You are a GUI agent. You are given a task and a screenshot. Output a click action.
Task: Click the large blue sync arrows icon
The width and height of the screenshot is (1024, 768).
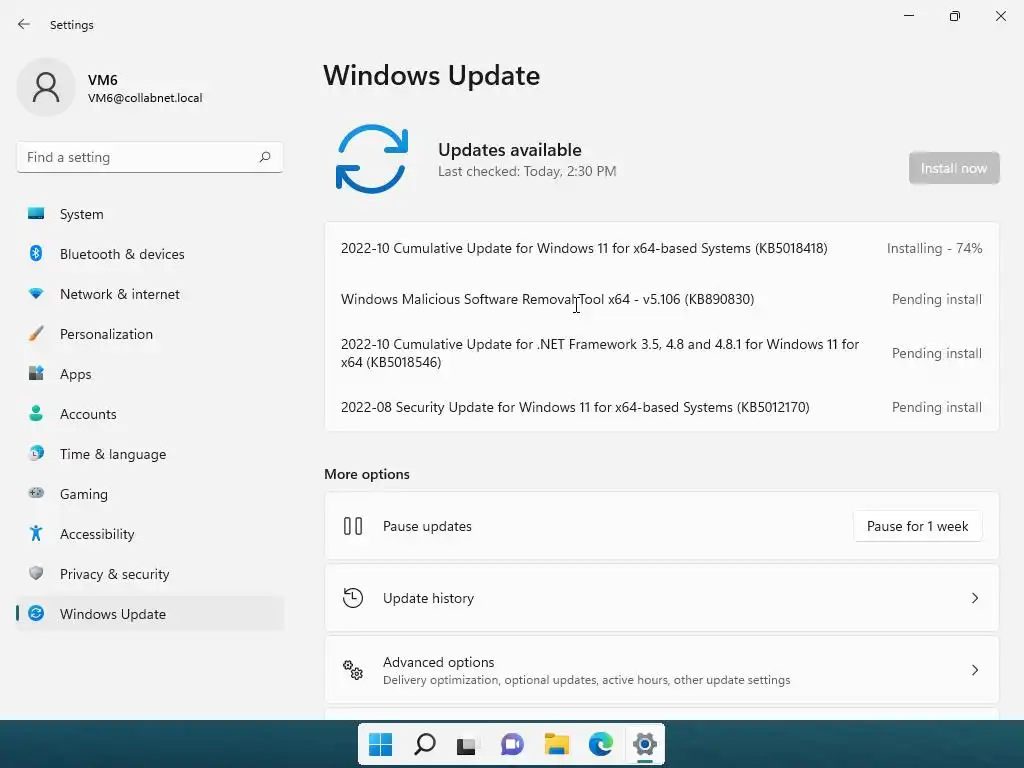(x=372, y=159)
